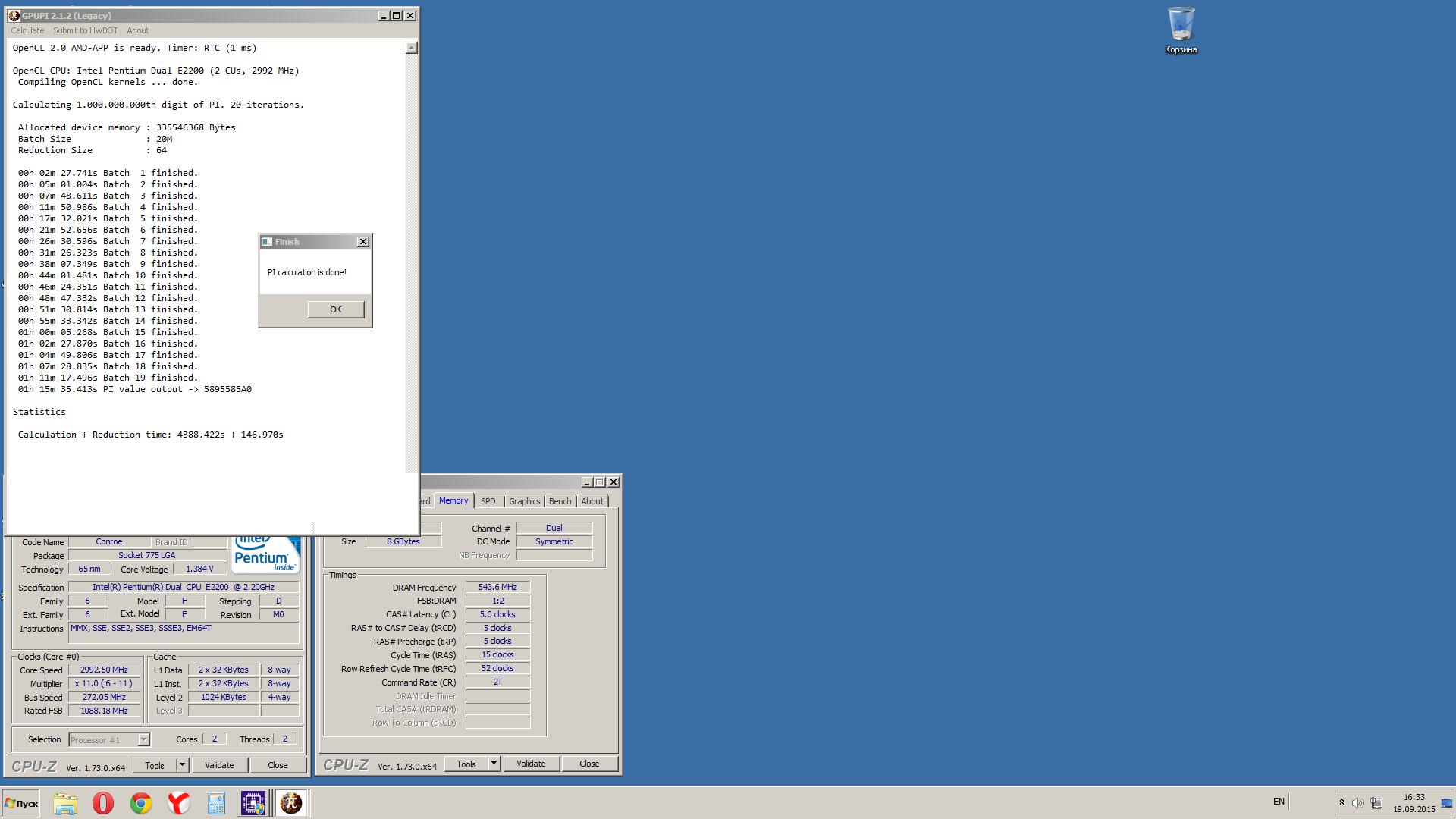Open Windows Explorer from the taskbar
Viewport: 1456px width, 819px height.
[65, 803]
